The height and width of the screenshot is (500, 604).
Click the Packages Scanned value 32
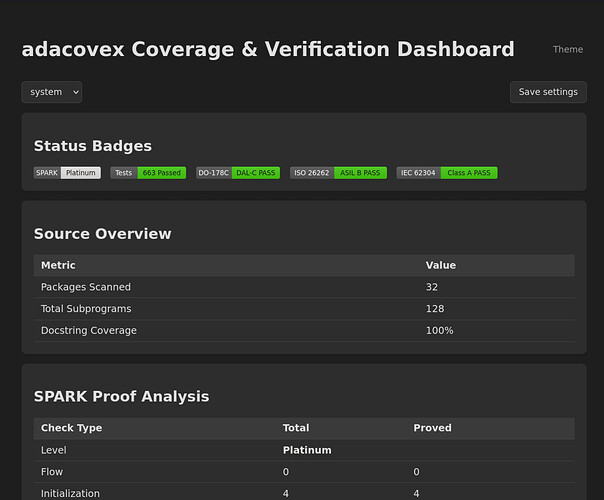tap(432, 287)
